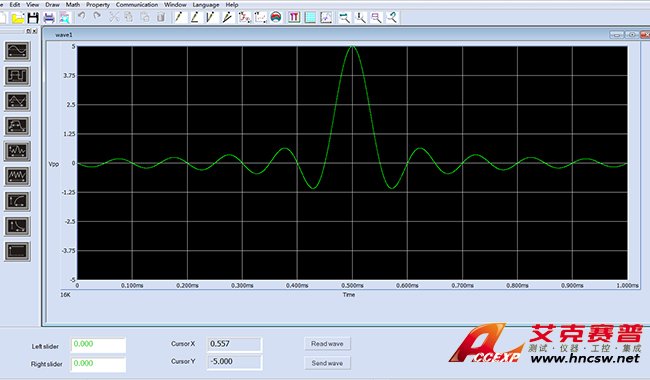Click the Save floppy disk icon

[x=33, y=17]
